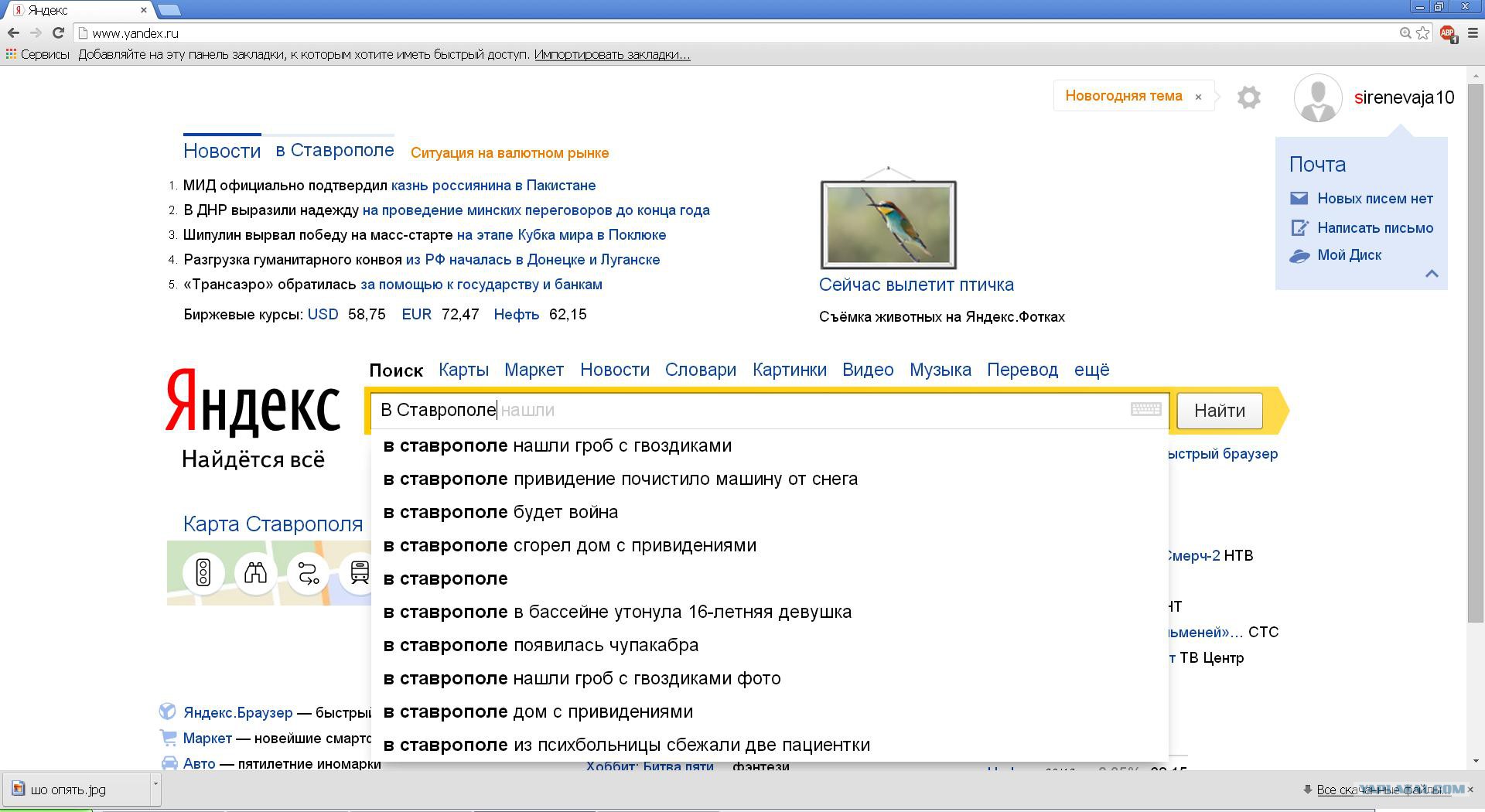Screen dimensions: 1485x812
Task: Open the Видео service link
Action: coord(868,370)
